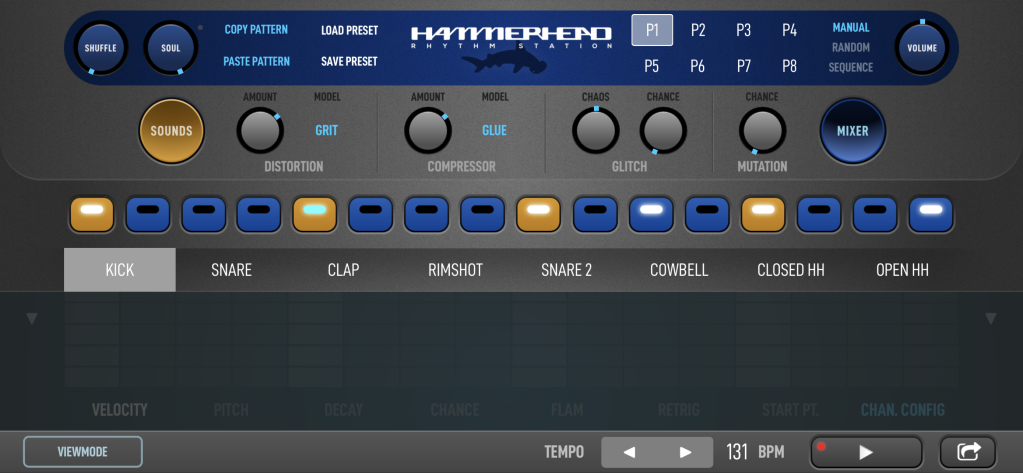The image size is (1023, 473).
Task: Click the Shuffle knob
Action: [100, 47]
